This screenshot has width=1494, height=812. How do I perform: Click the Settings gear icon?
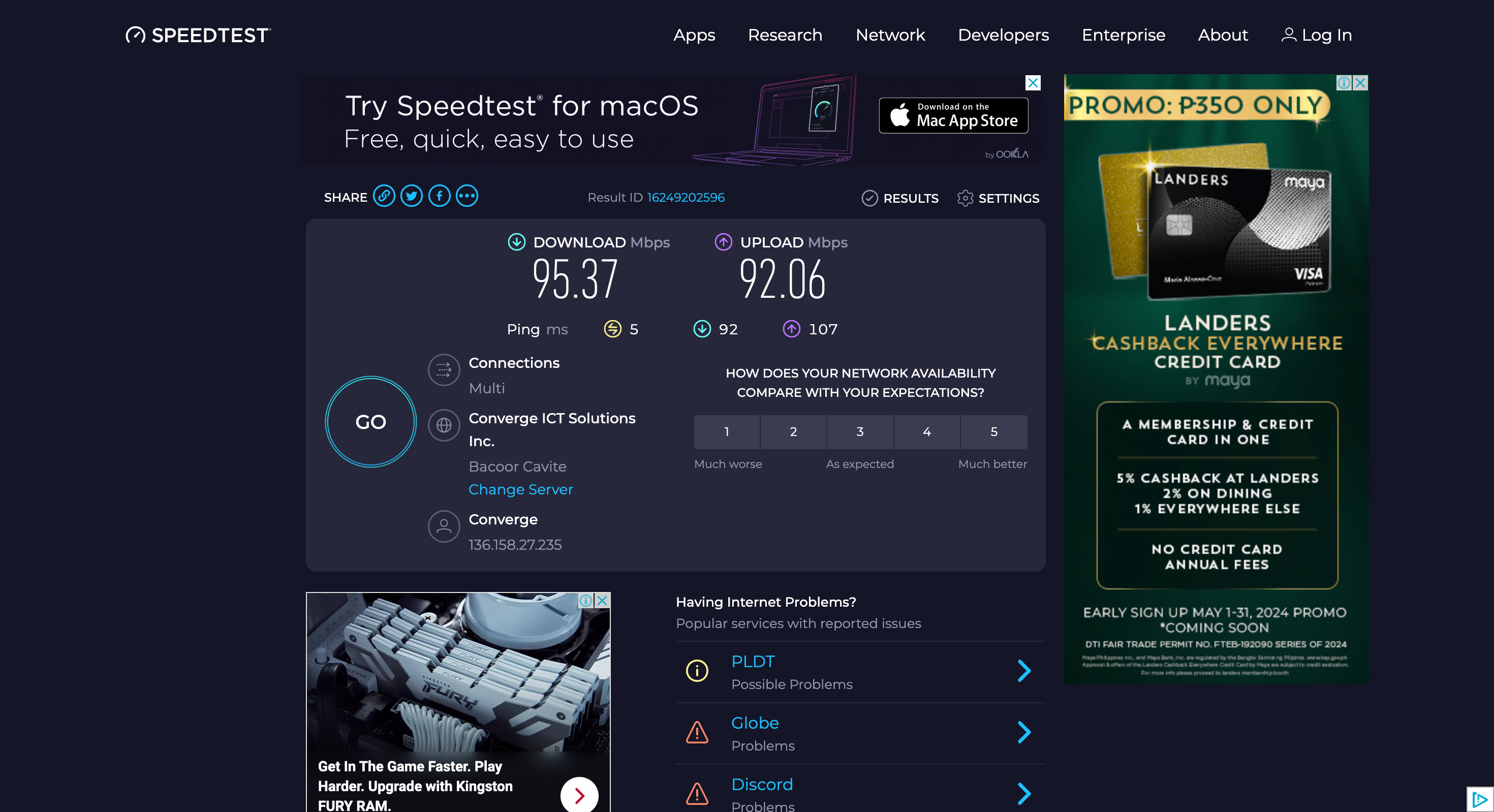(965, 198)
